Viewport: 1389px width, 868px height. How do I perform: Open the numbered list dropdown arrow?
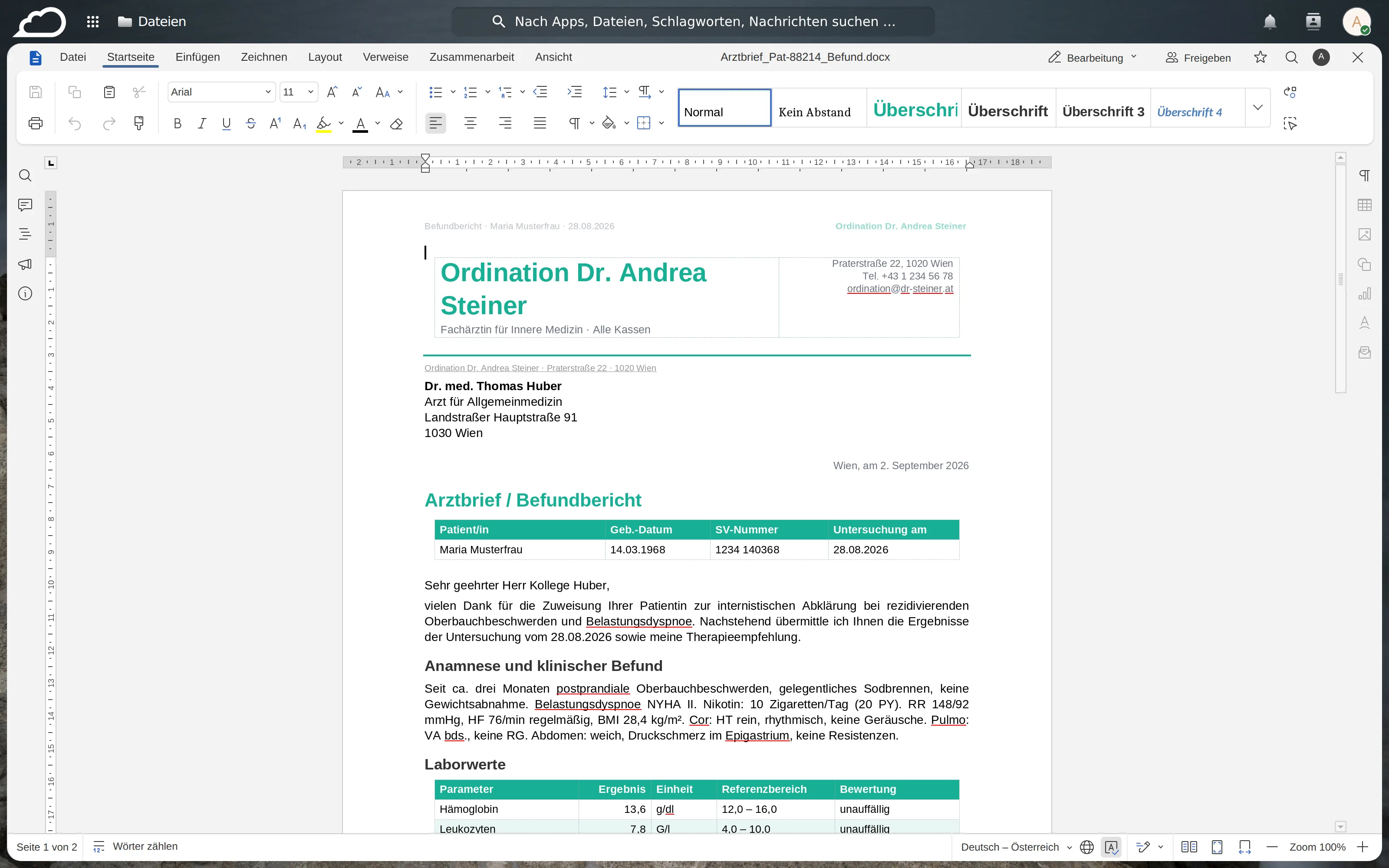[x=488, y=92]
